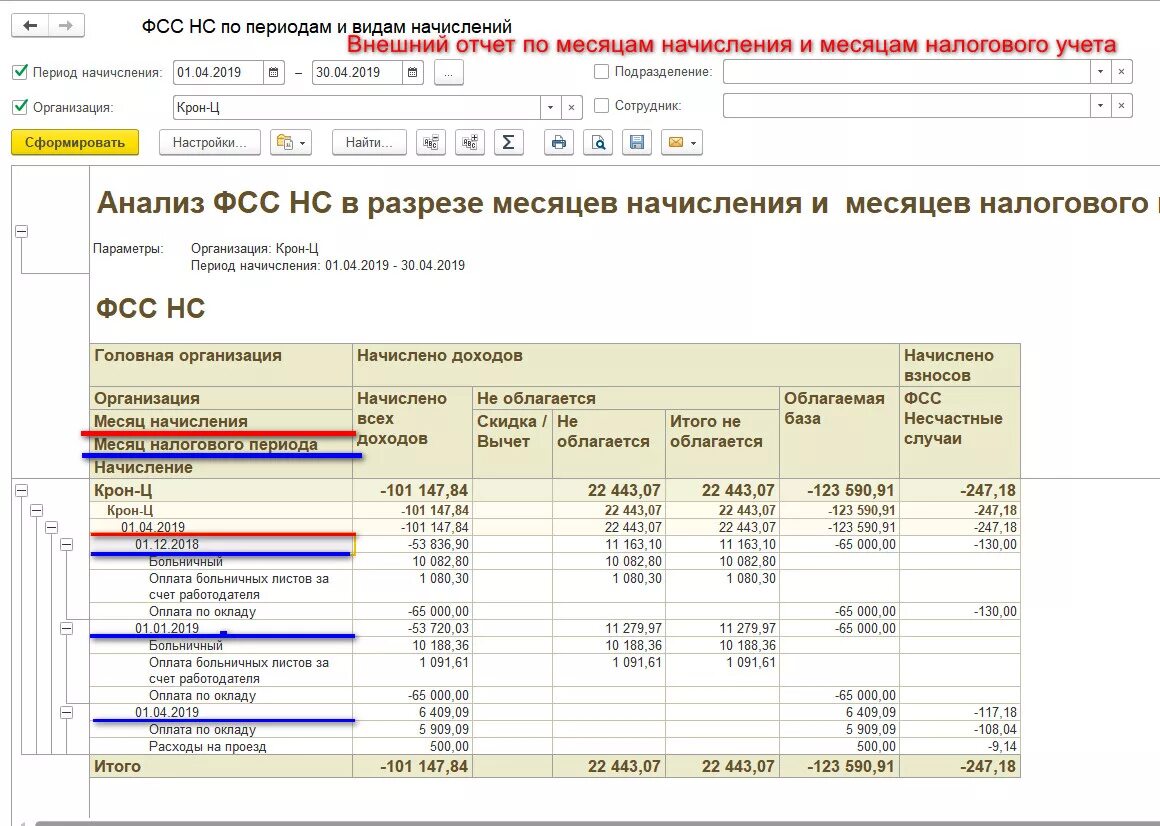Print the report

click(x=559, y=143)
